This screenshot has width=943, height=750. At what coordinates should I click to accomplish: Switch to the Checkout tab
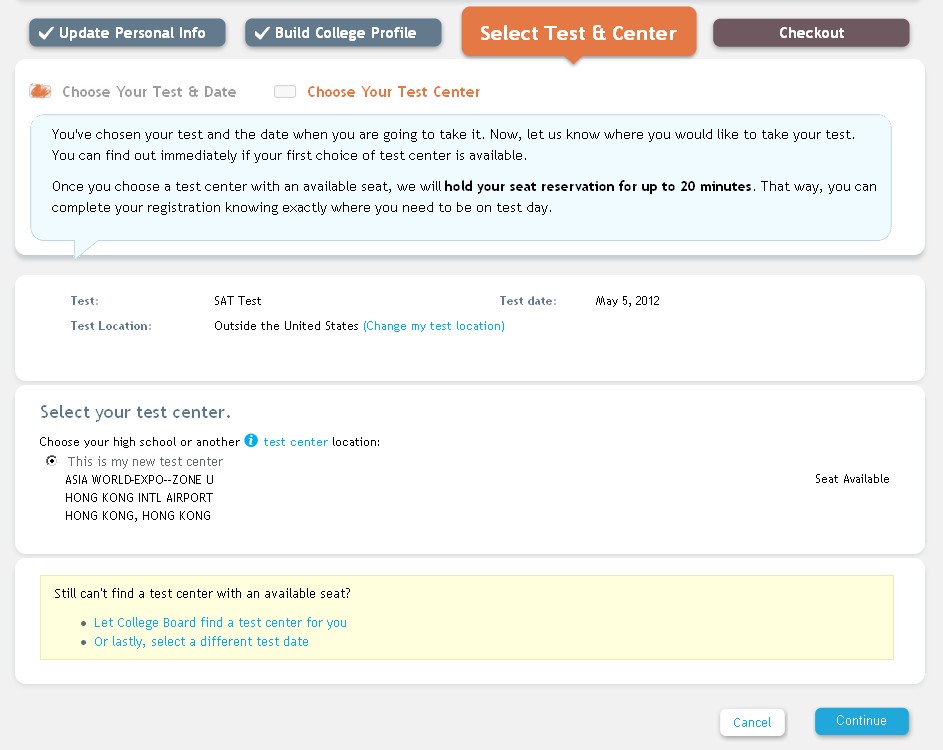pos(811,33)
